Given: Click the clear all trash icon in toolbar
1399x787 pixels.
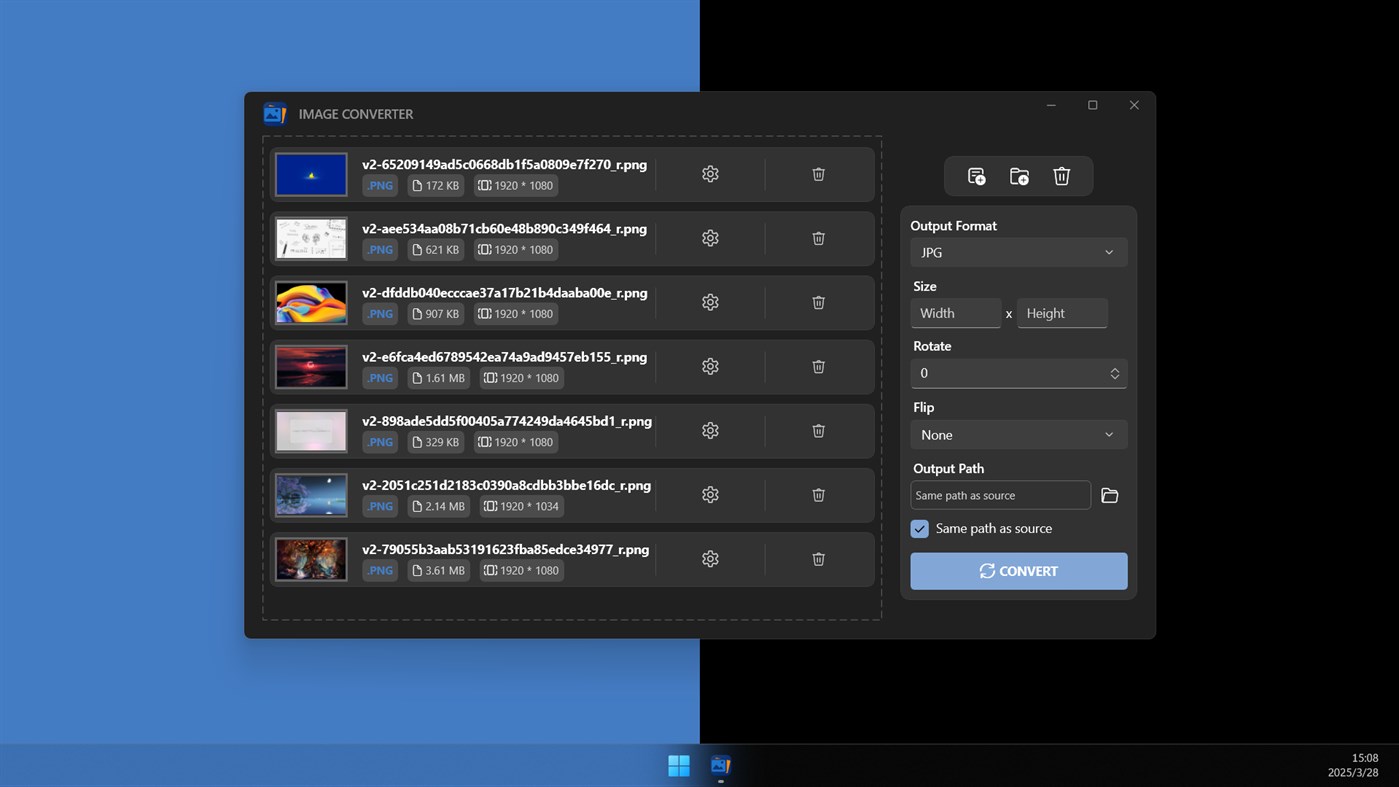Looking at the screenshot, I should (x=1061, y=175).
